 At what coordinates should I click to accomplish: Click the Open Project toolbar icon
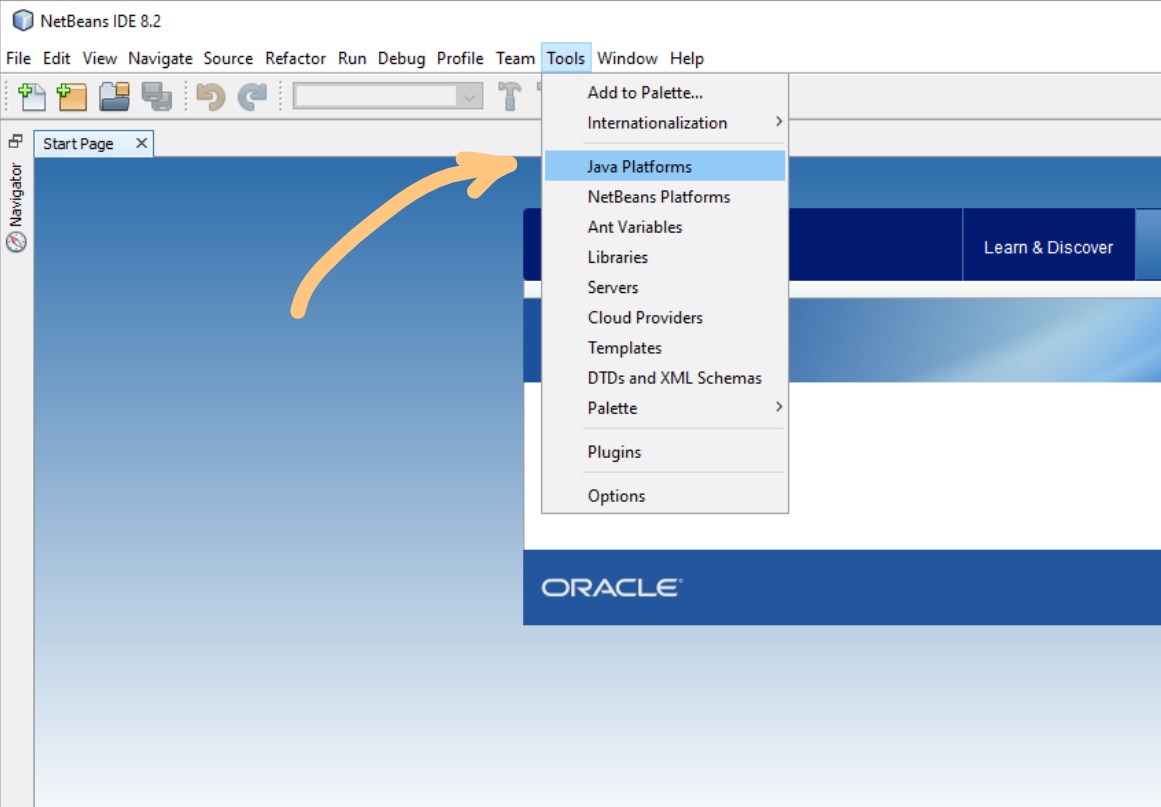click(114, 96)
